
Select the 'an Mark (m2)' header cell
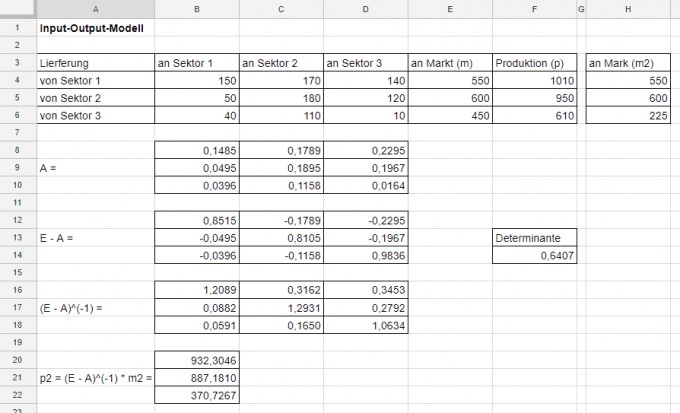[628, 63]
